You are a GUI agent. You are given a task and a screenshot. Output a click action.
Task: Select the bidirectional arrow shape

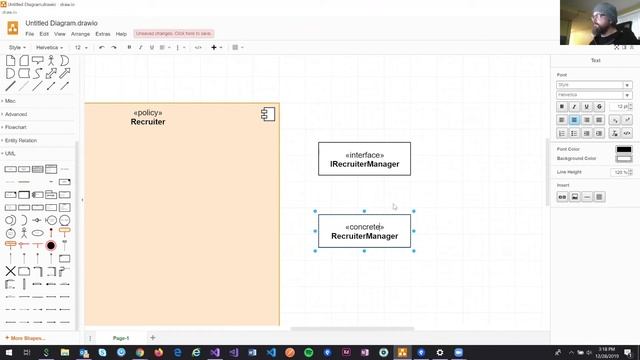[51, 73]
